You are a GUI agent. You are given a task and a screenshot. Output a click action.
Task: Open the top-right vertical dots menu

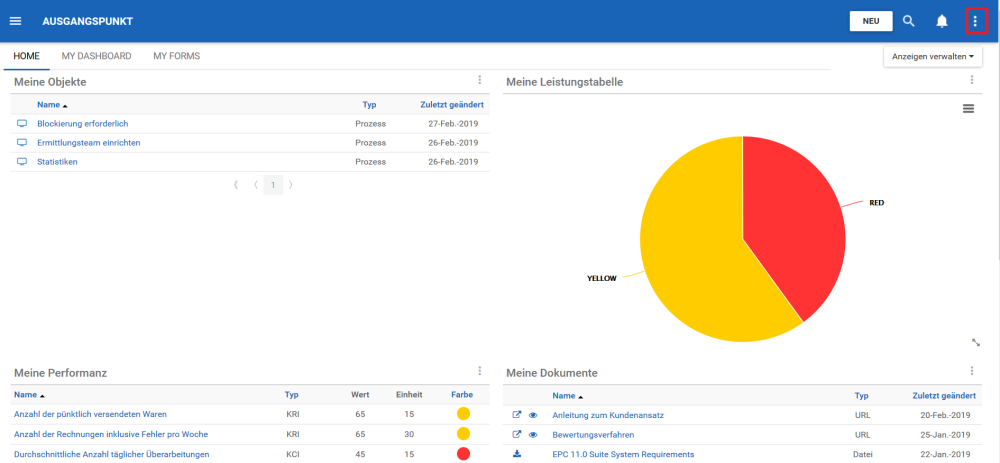tap(975, 21)
